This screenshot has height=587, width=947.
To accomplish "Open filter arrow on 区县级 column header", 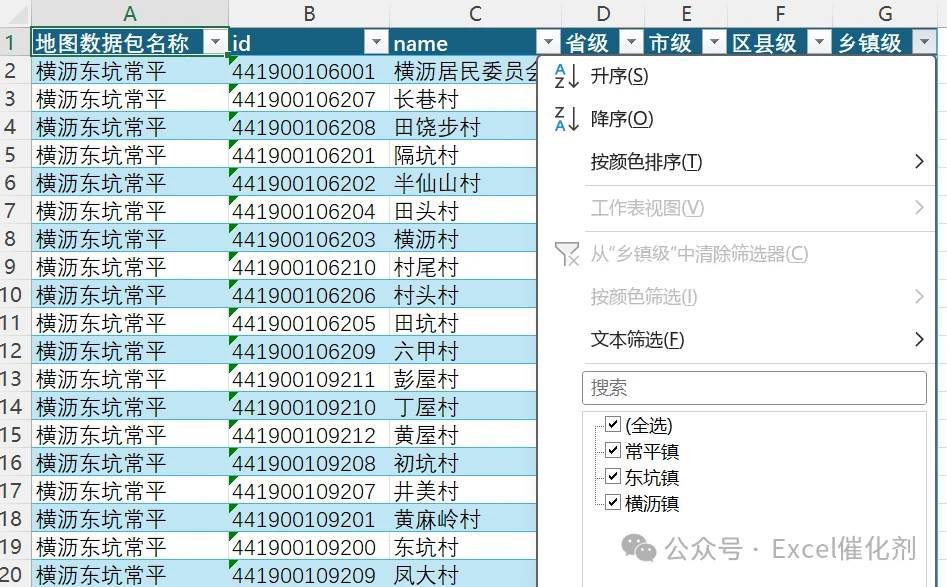I will (819, 42).
